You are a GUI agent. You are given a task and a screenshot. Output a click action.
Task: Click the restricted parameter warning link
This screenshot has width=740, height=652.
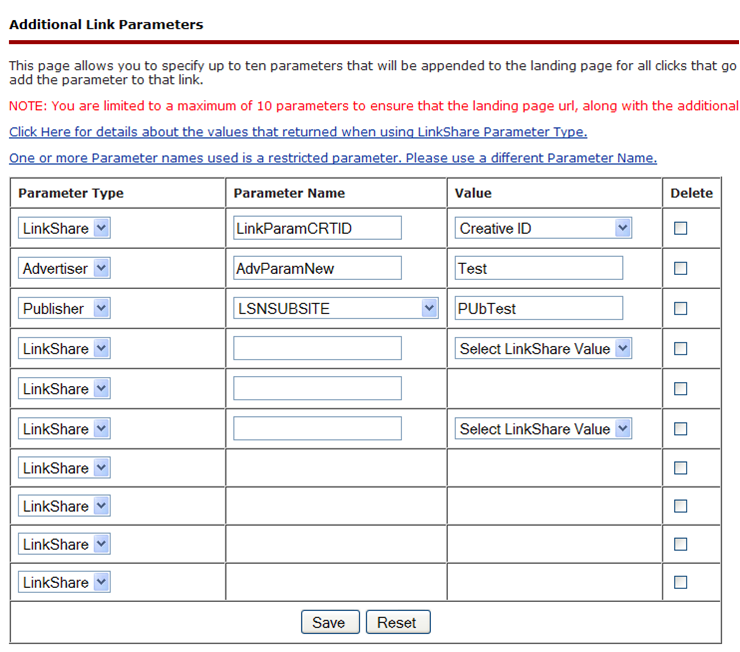click(332, 158)
